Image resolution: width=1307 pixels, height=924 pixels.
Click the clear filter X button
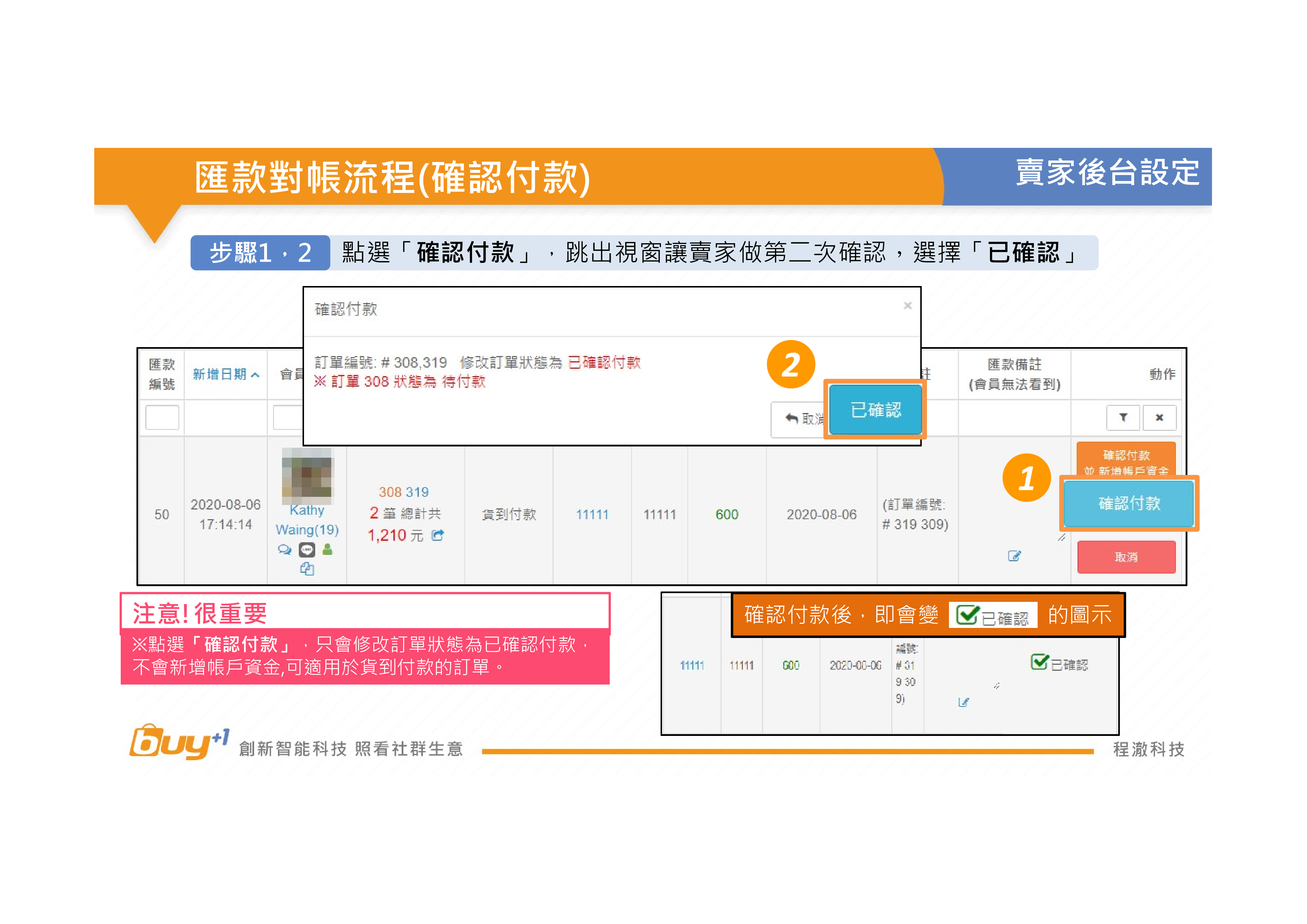(x=1159, y=417)
